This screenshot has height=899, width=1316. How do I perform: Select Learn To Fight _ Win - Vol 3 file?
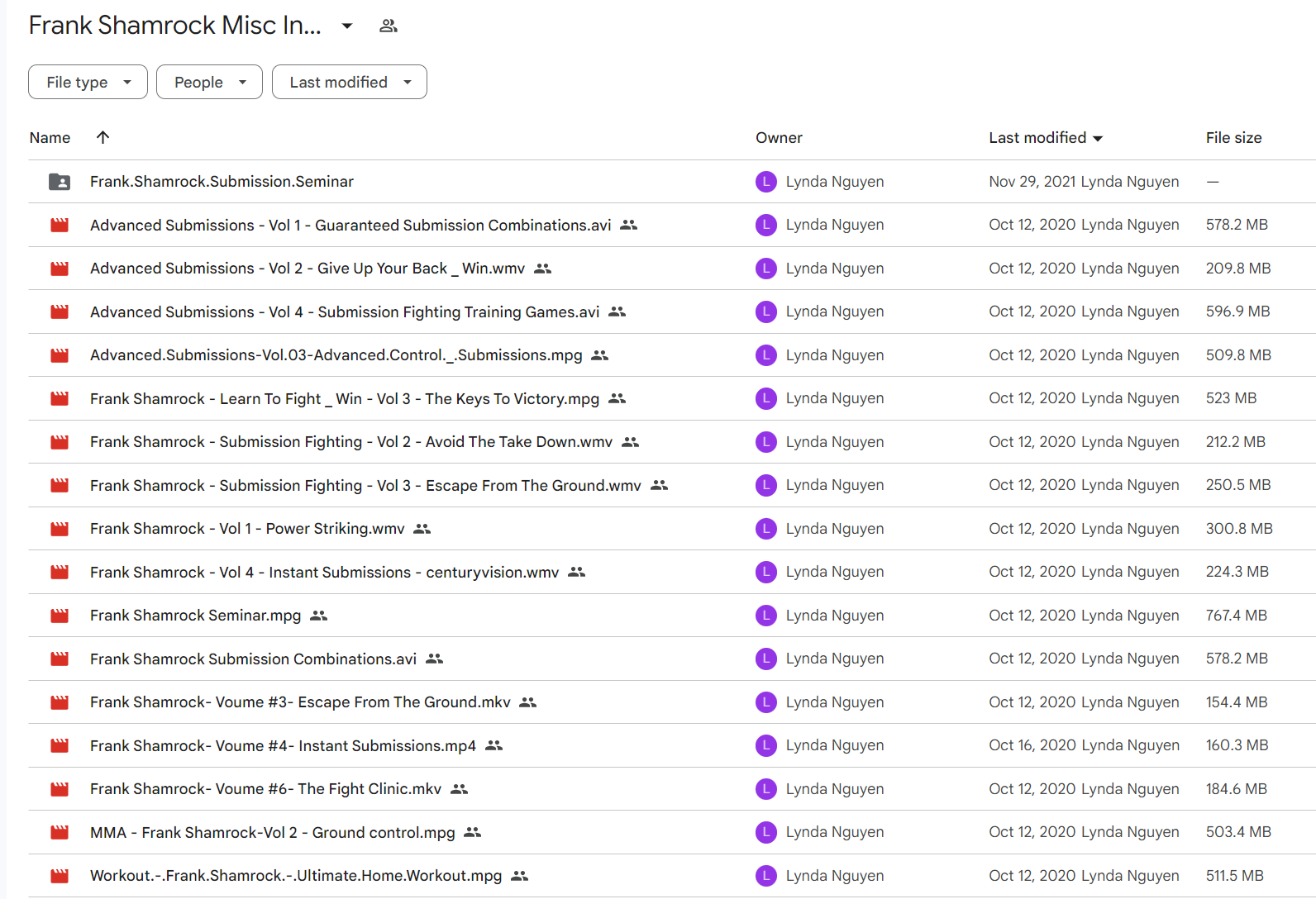[x=345, y=398]
